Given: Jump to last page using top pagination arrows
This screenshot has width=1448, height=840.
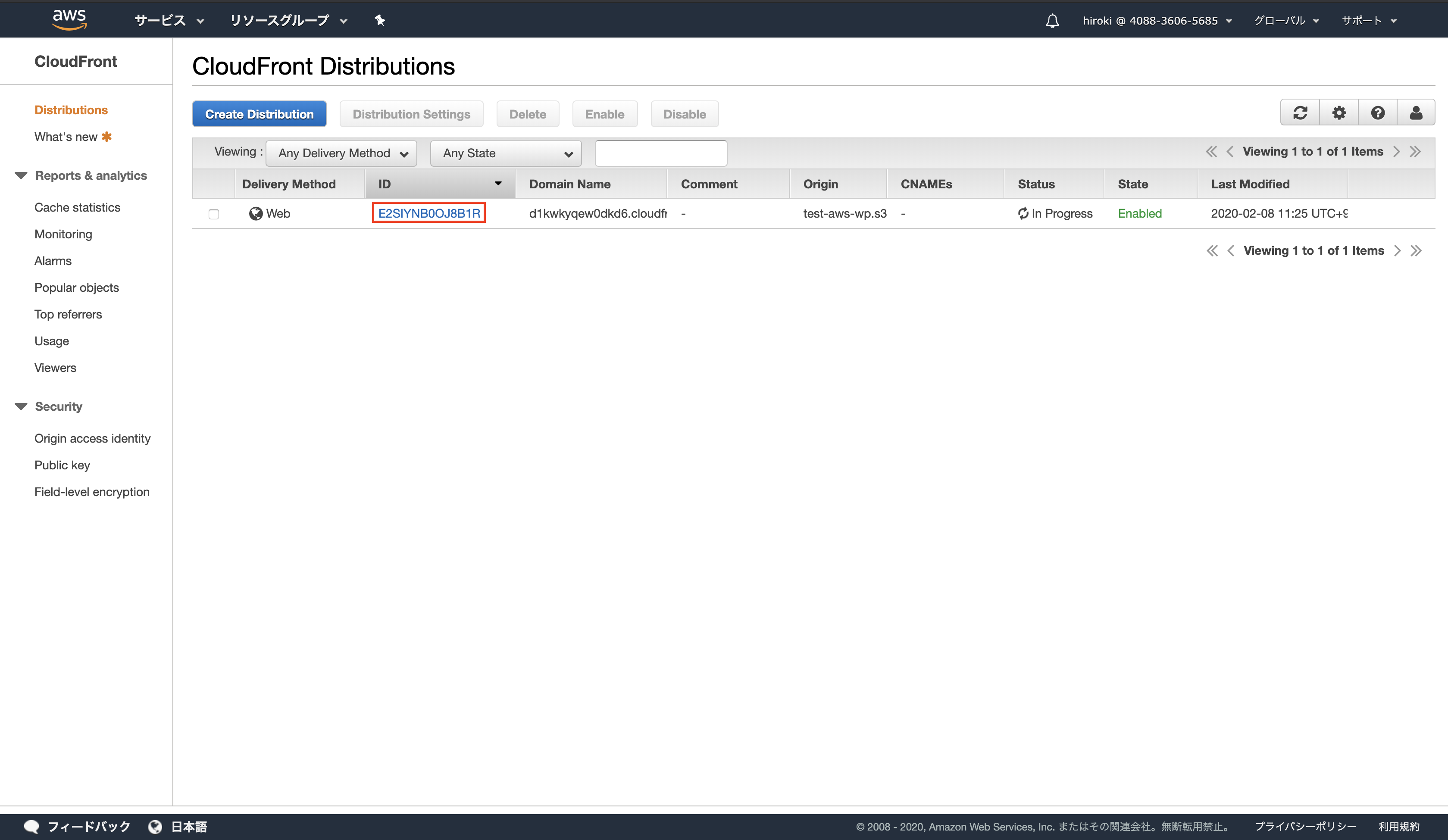Looking at the screenshot, I should (x=1415, y=152).
